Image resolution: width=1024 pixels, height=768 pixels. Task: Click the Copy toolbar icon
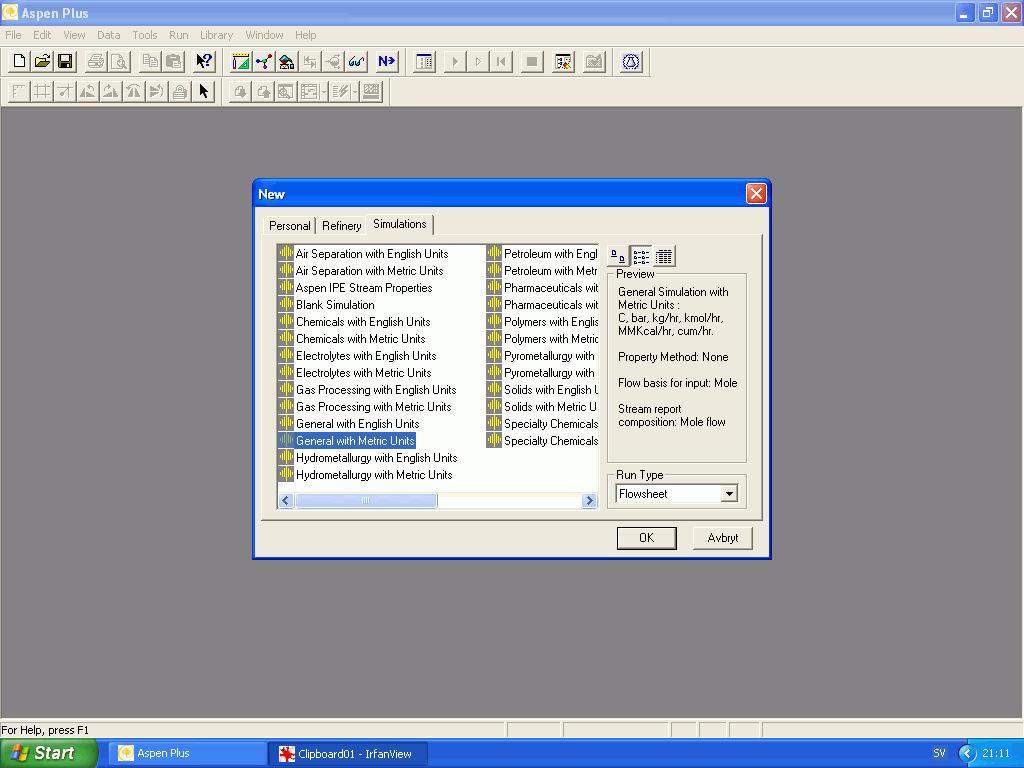coord(150,61)
